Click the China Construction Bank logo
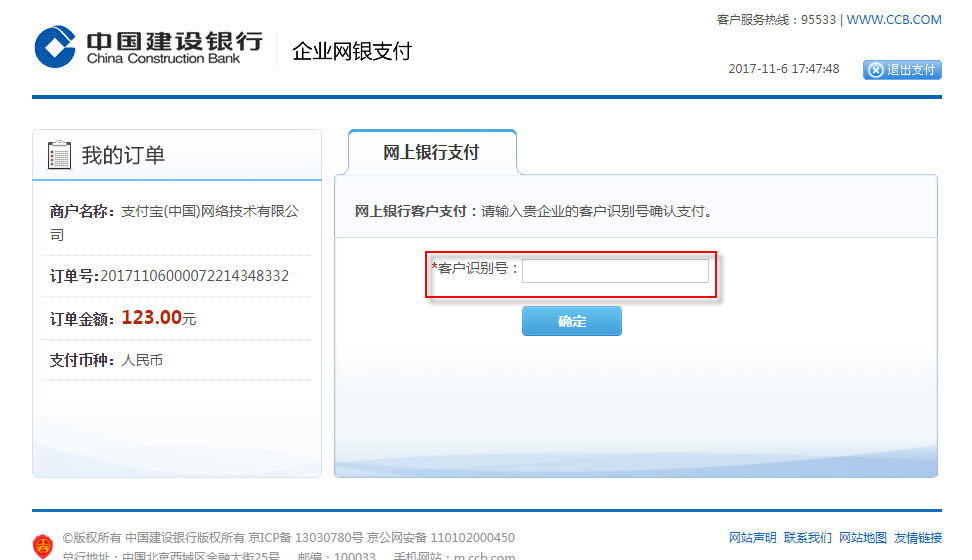Viewport: 972px width, 560px height. [x=149, y=47]
